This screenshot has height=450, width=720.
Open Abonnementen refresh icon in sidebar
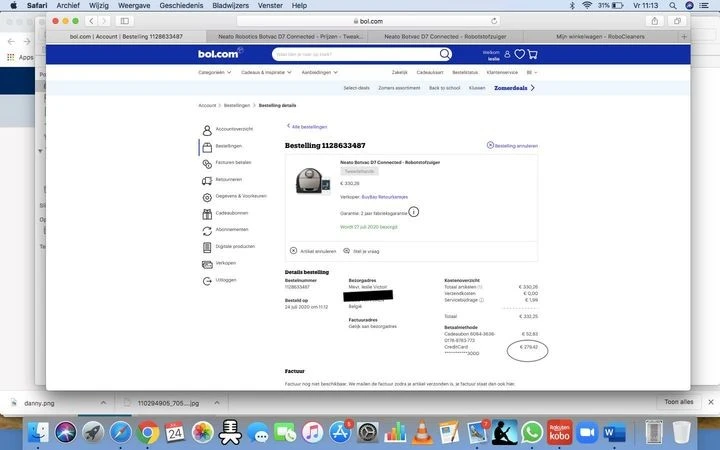click(207, 231)
